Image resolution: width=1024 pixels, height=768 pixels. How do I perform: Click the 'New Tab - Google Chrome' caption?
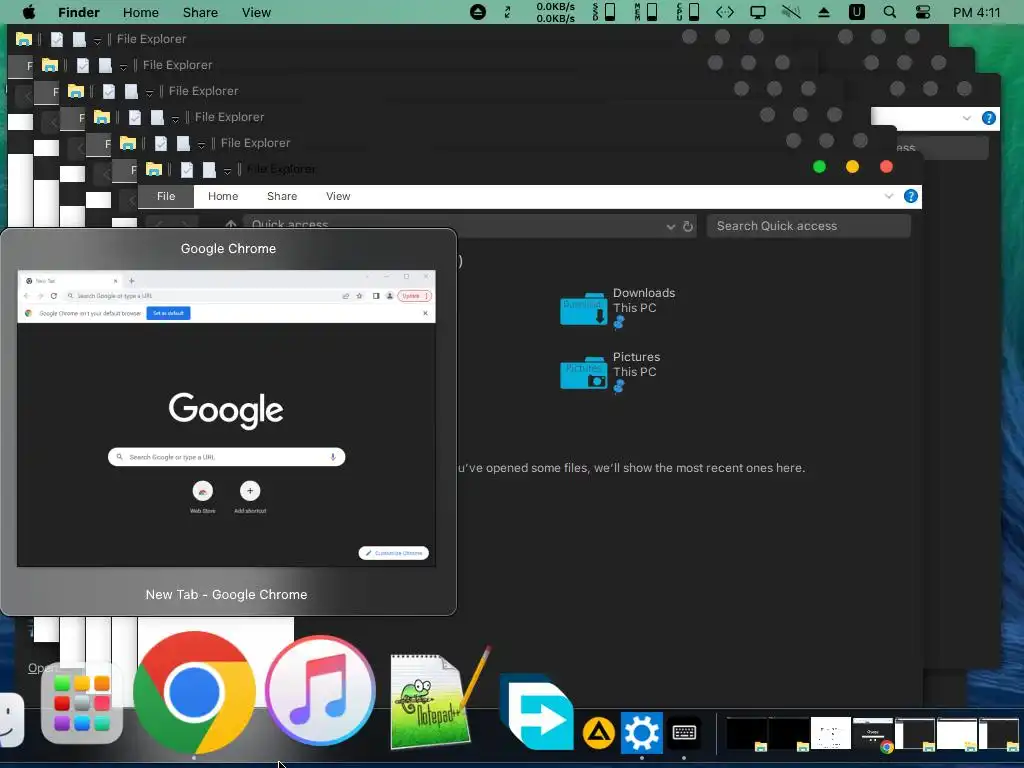point(227,594)
